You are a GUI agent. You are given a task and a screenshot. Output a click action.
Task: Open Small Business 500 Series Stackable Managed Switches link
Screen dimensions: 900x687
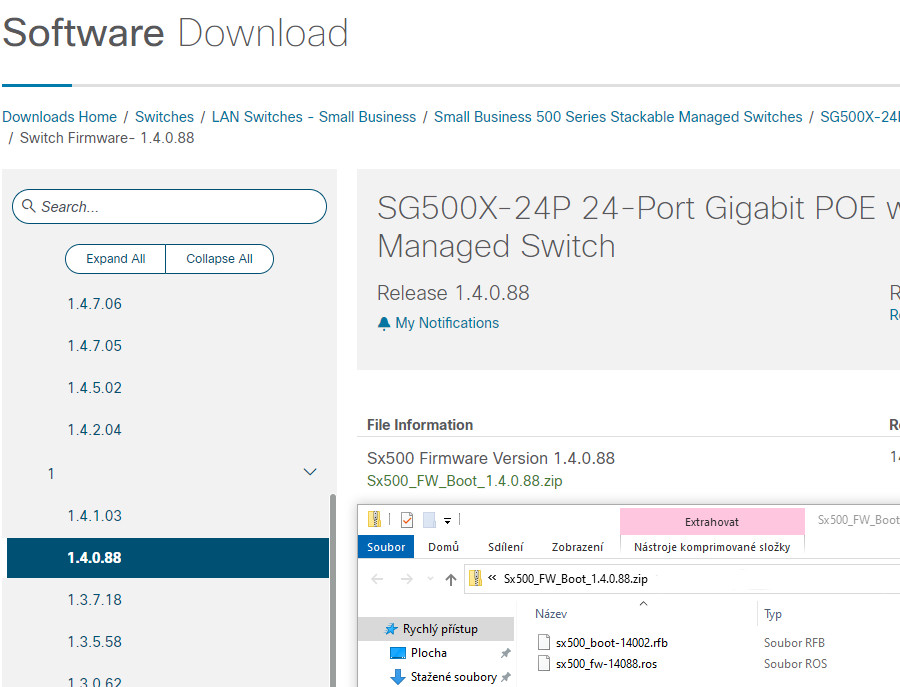coord(618,117)
